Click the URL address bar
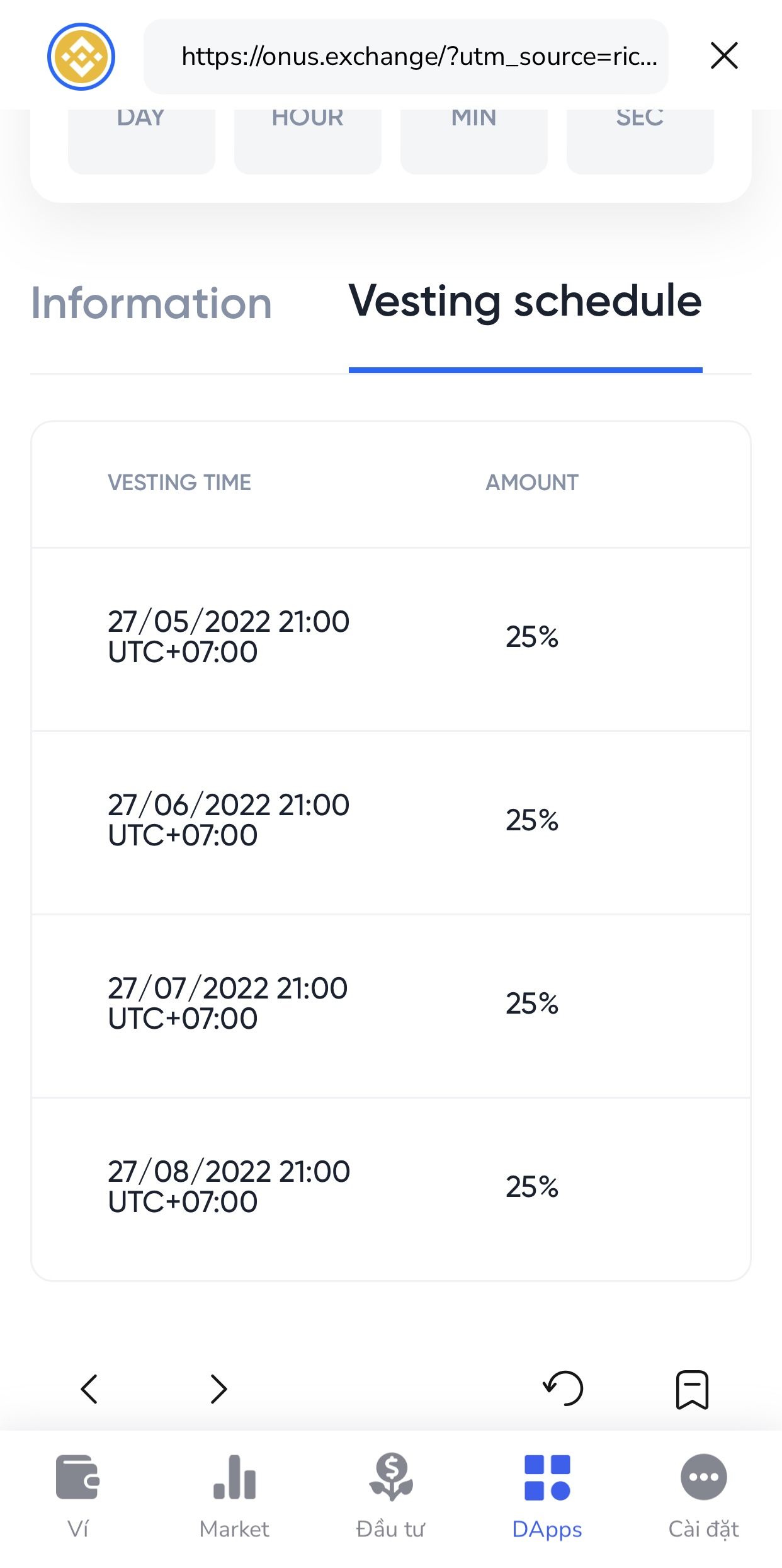Image resolution: width=782 pixels, height=1568 pixels. pos(406,57)
